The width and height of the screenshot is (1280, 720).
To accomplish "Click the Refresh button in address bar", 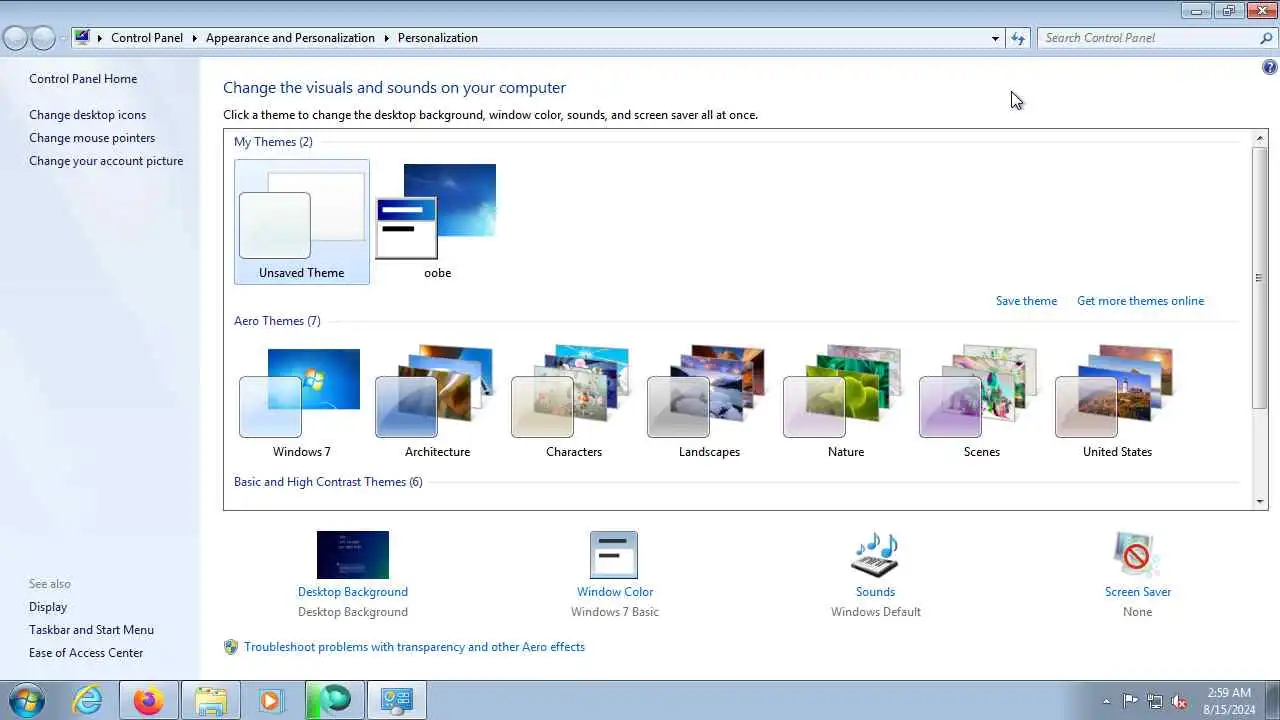I will click(x=1018, y=38).
